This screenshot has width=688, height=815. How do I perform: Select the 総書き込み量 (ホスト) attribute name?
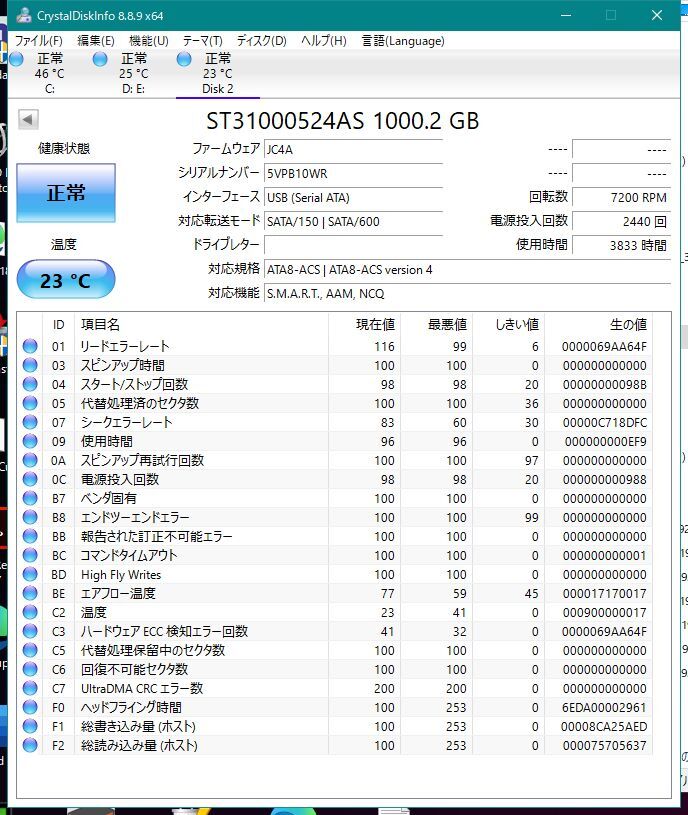click(x=138, y=726)
